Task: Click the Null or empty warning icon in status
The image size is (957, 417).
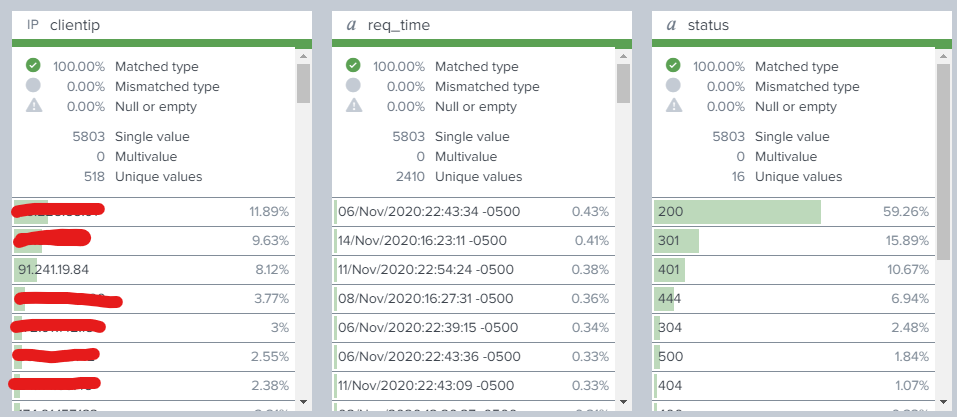Action: pyautogui.click(x=673, y=106)
